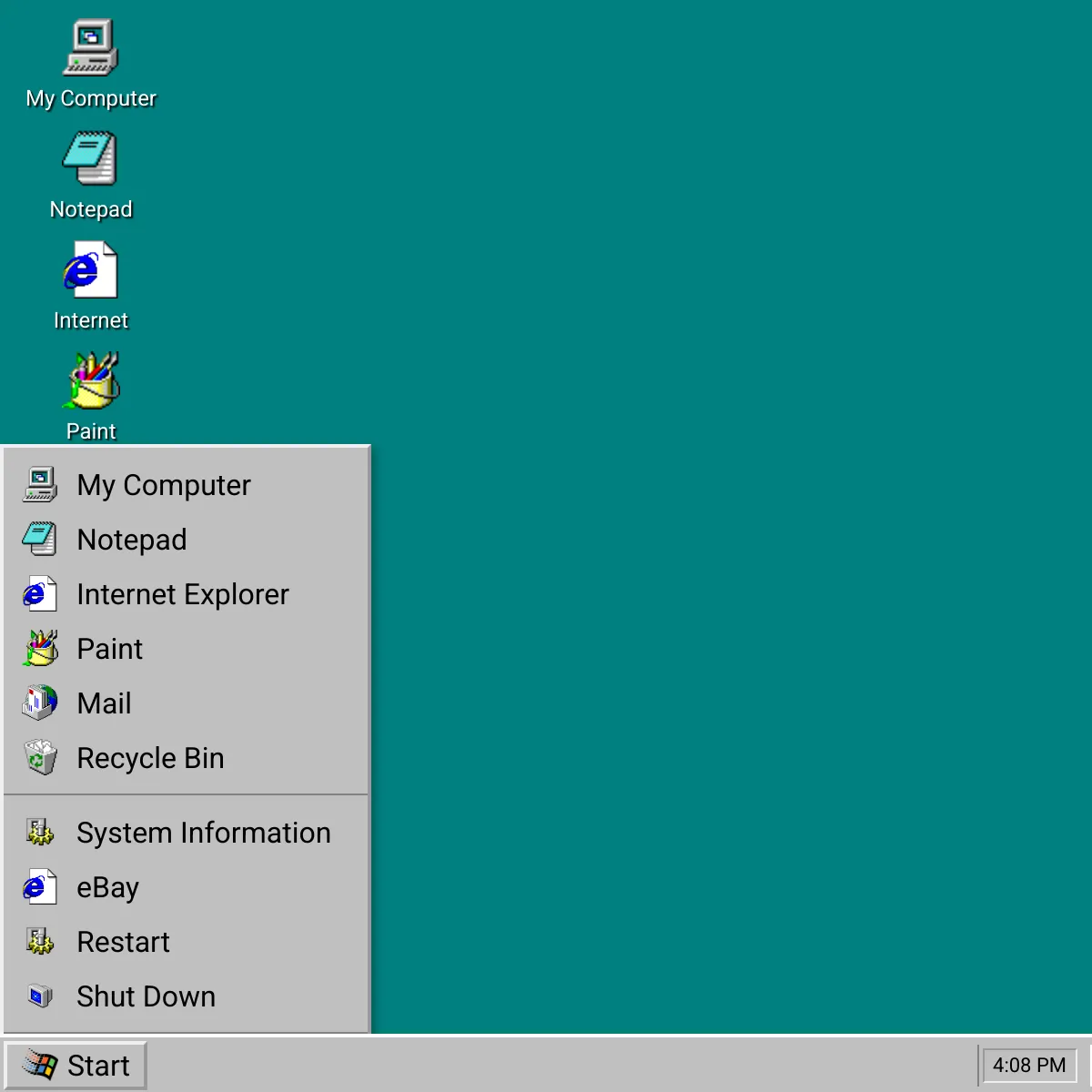Open Recycle Bin from Start menu label
This screenshot has height=1092, width=1092.
pos(151,759)
